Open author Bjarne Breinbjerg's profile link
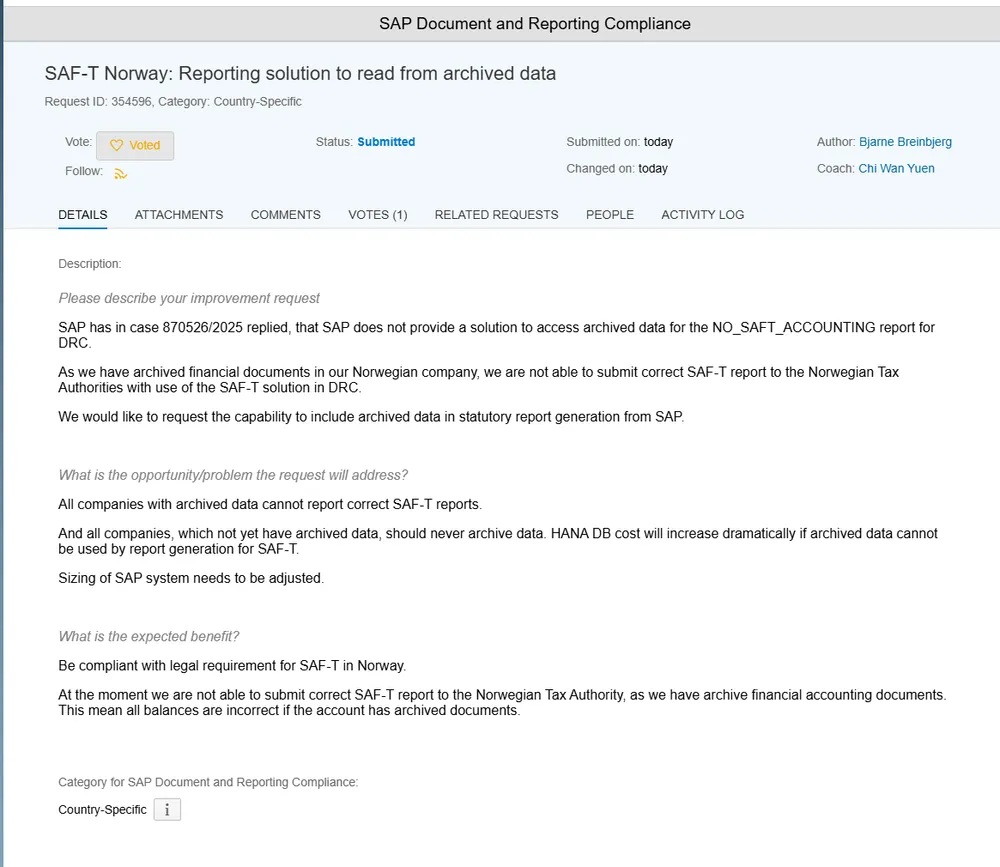The image size is (1000, 867). (x=905, y=142)
